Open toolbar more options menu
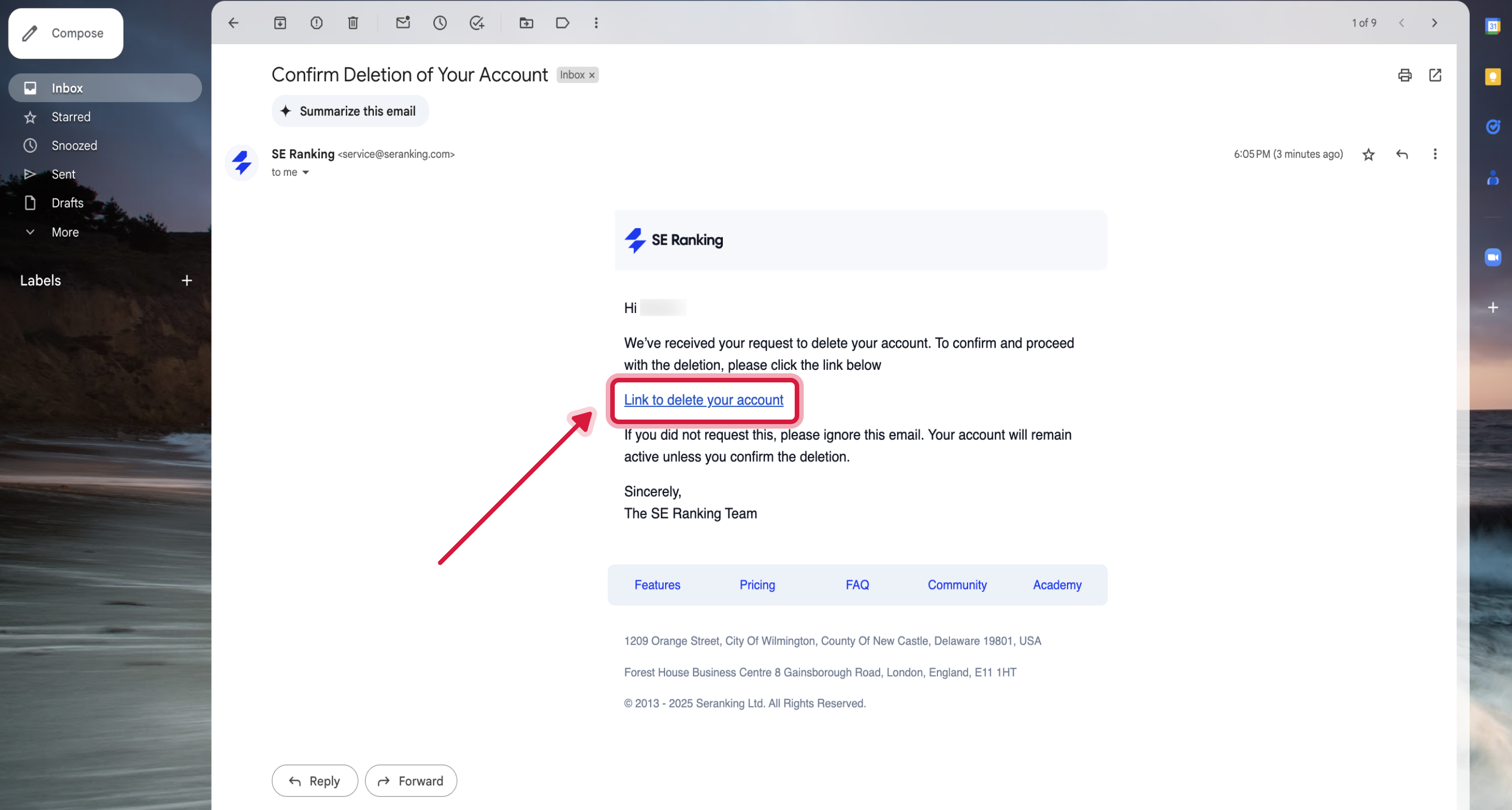This screenshot has width=1512, height=810. coord(596,23)
